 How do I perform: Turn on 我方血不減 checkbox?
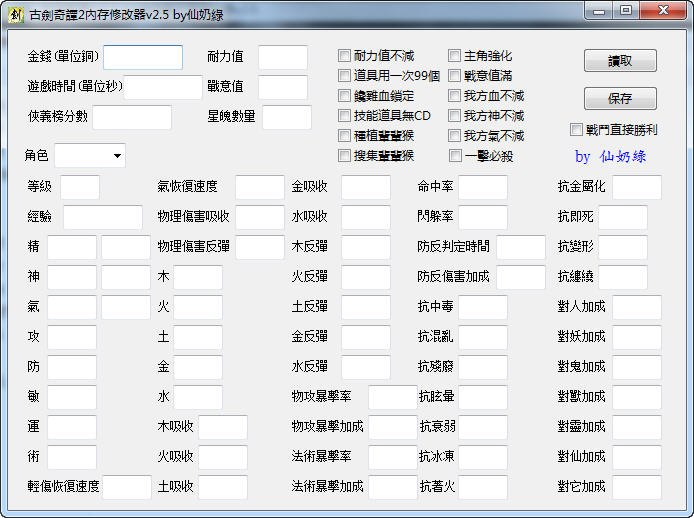(455, 96)
